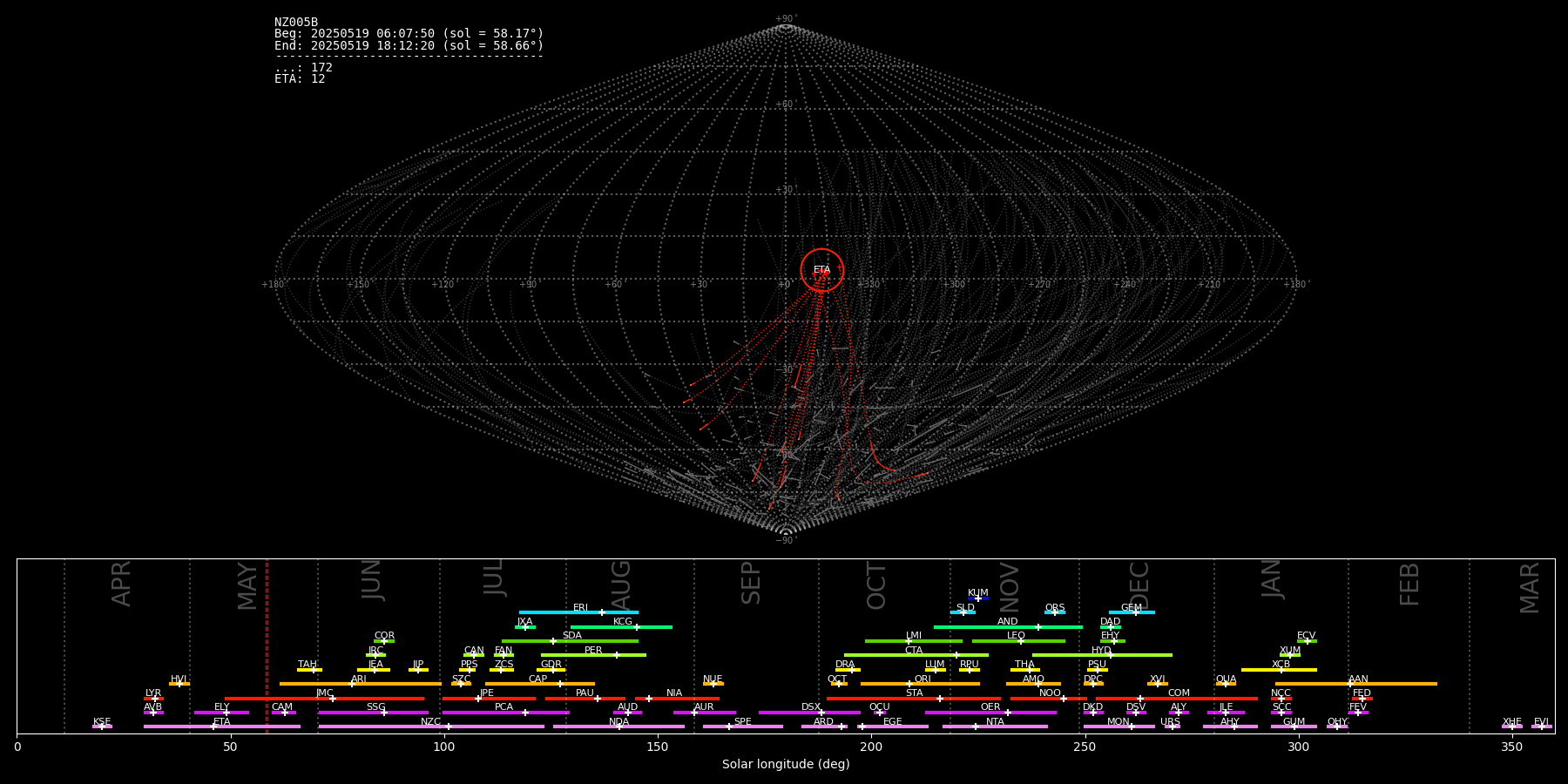The height and width of the screenshot is (784, 1568).
Task: Select the ORS shower marker
Action: pyautogui.click(x=1055, y=612)
